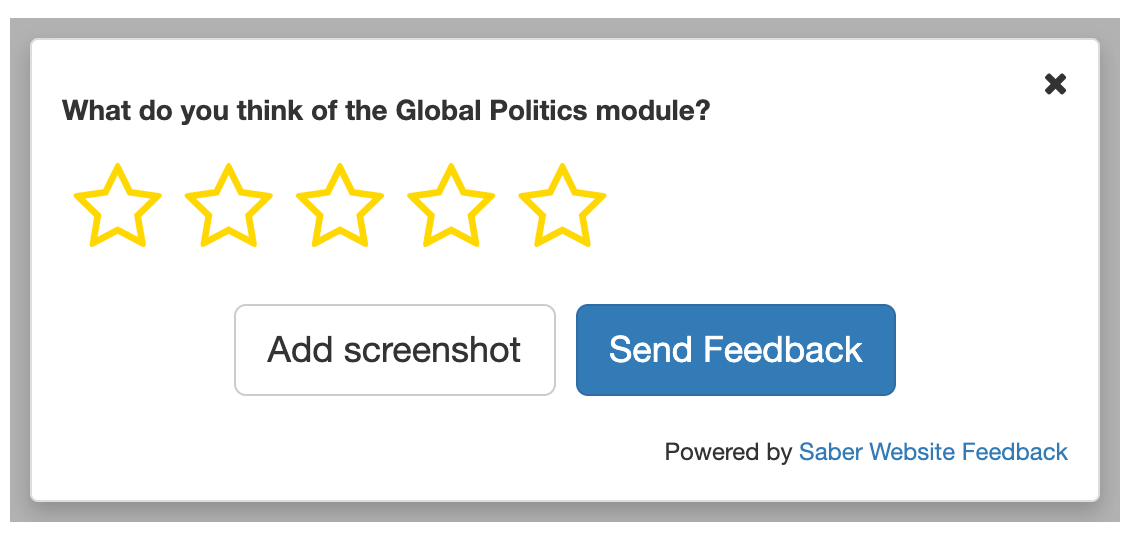Submit the feedback form
The height and width of the screenshot is (540, 1134).
(735, 350)
